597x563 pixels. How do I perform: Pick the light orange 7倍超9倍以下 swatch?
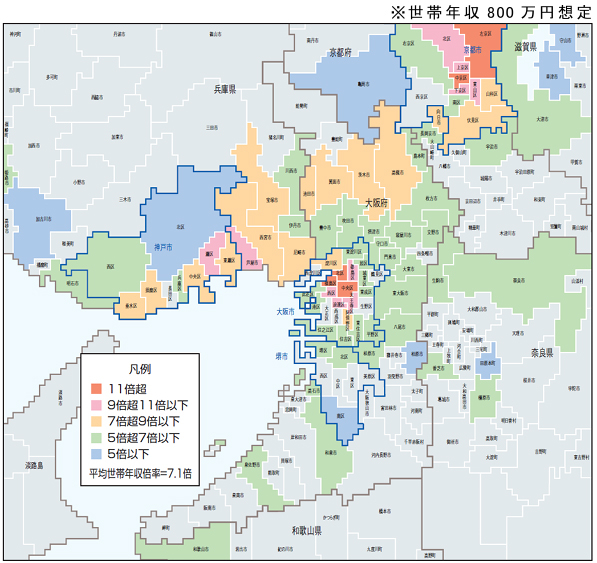pyautogui.click(x=96, y=421)
